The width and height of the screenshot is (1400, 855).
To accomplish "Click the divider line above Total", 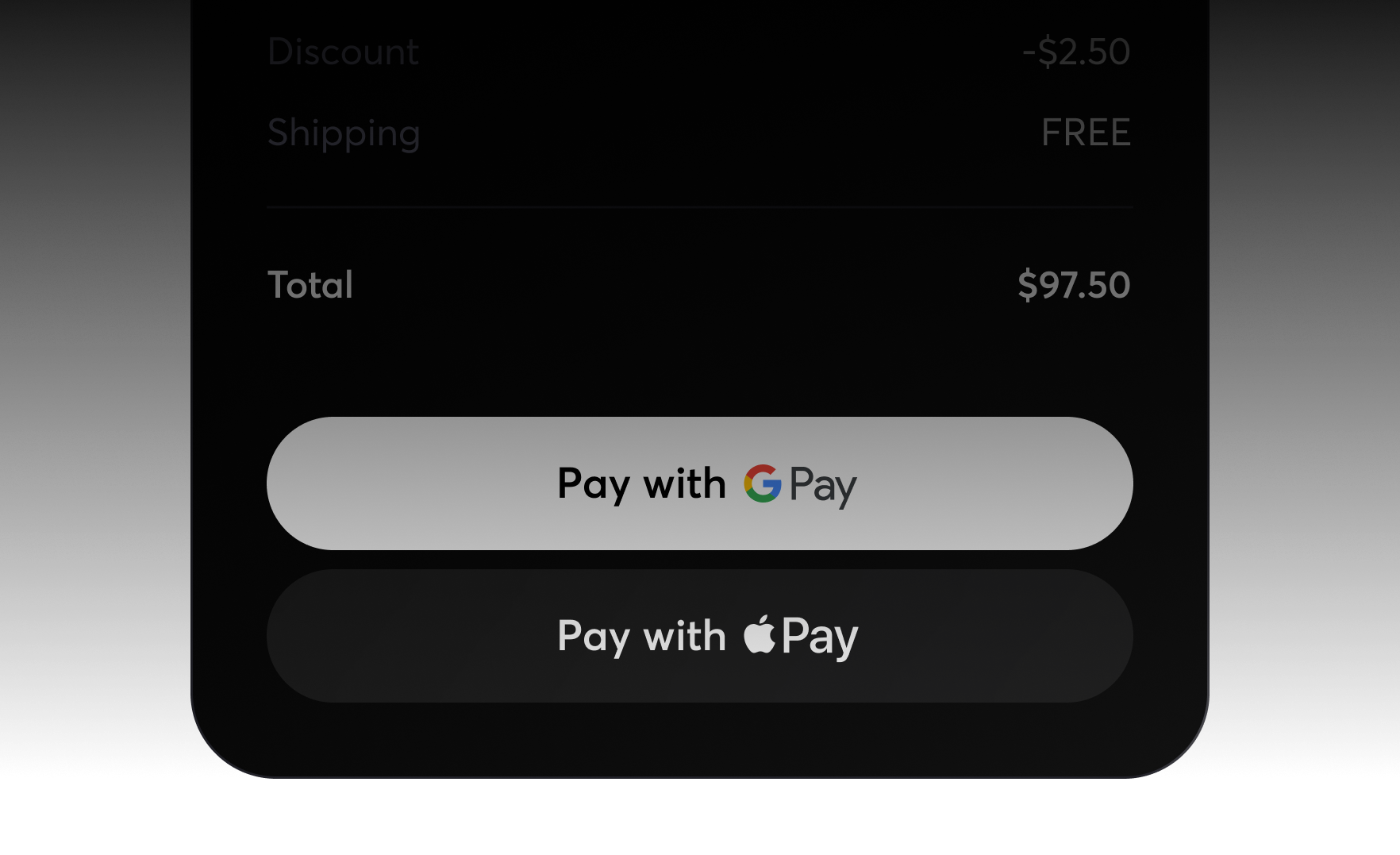I will point(700,207).
